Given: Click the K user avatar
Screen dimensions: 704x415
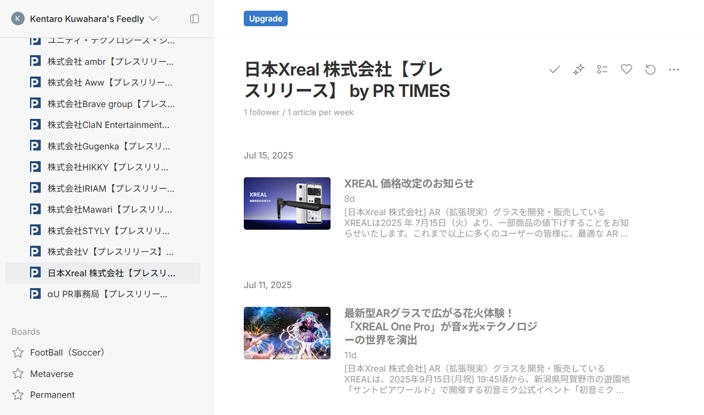Looking at the screenshot, I should 18,18.
